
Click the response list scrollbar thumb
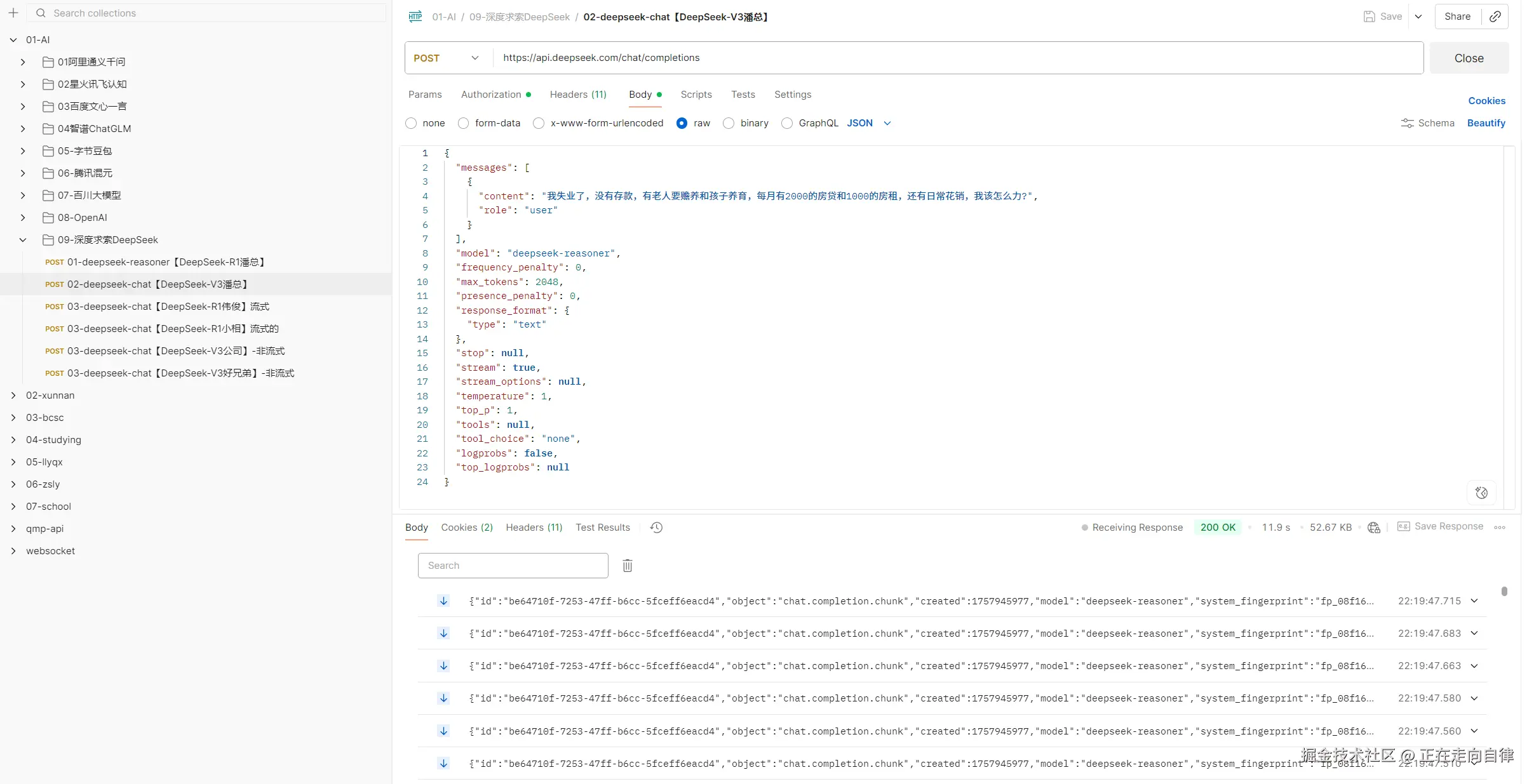[x=1504, y=592]
